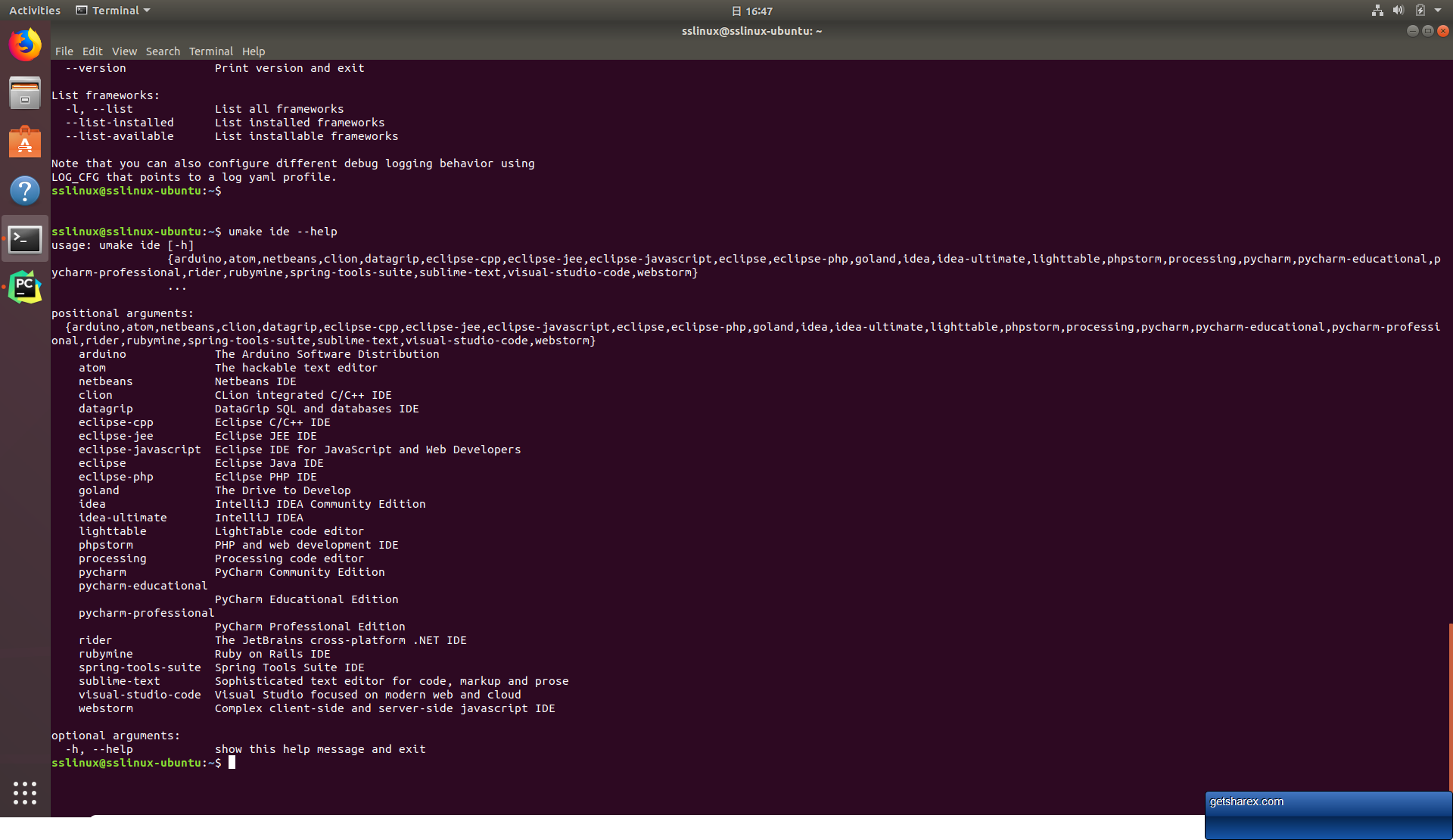The height and width of the screenshot is (840, 1453).
Task: Launch PyCharm from the dock
Action: (25, 288)
